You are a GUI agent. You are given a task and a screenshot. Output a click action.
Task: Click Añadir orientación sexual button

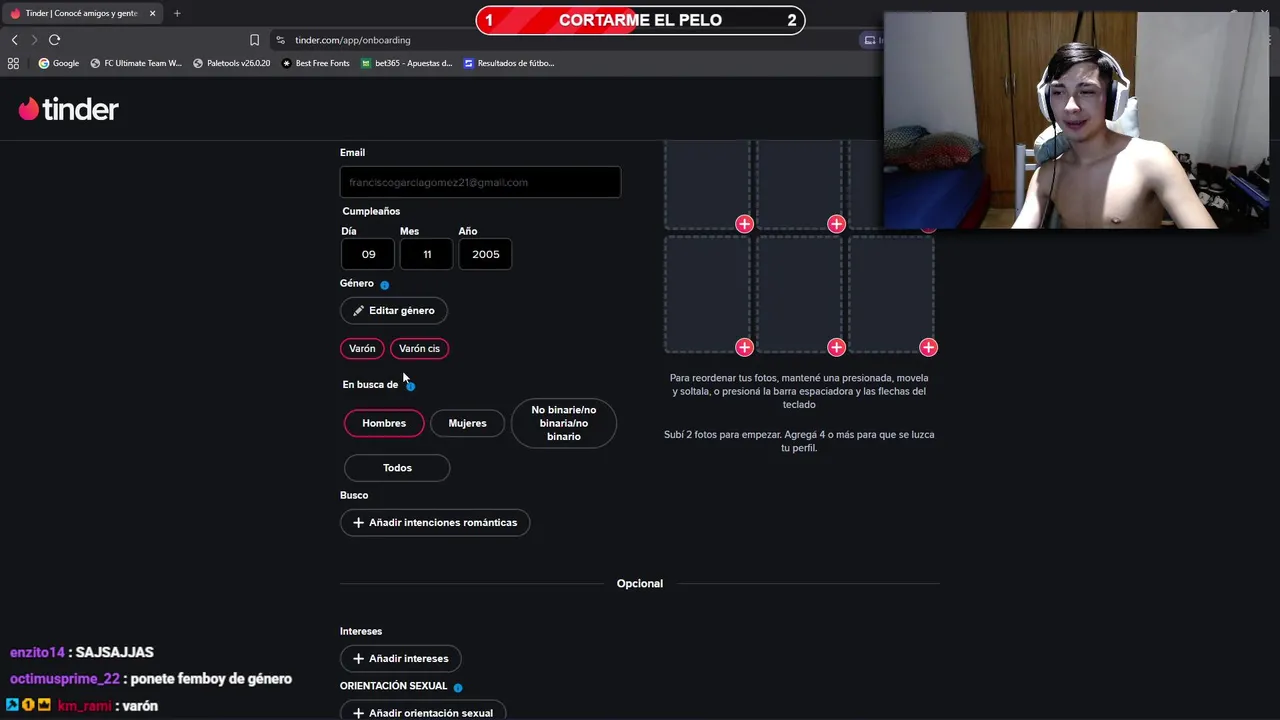click(423, 712)
